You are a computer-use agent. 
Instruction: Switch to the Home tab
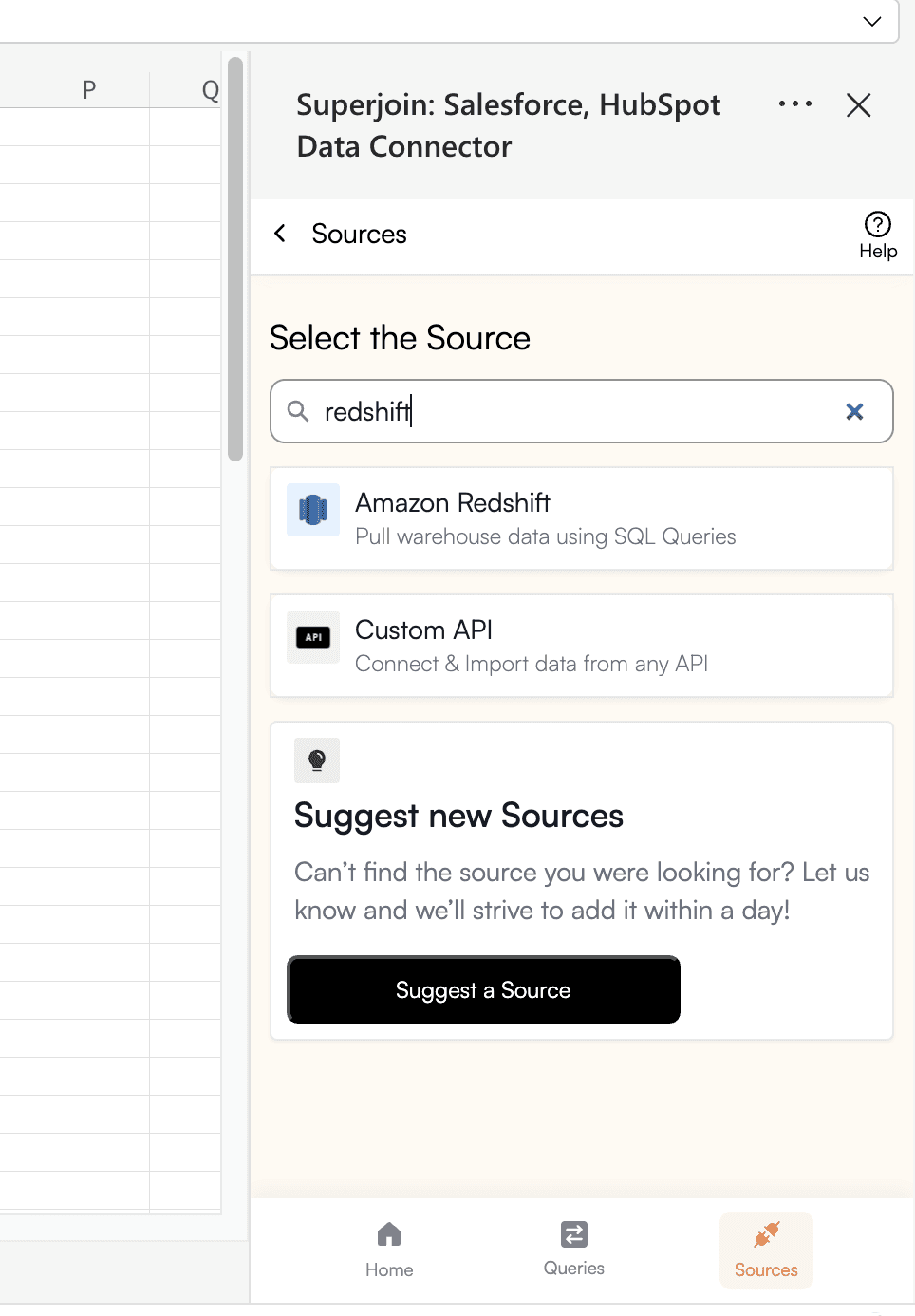pos(389,1250)
